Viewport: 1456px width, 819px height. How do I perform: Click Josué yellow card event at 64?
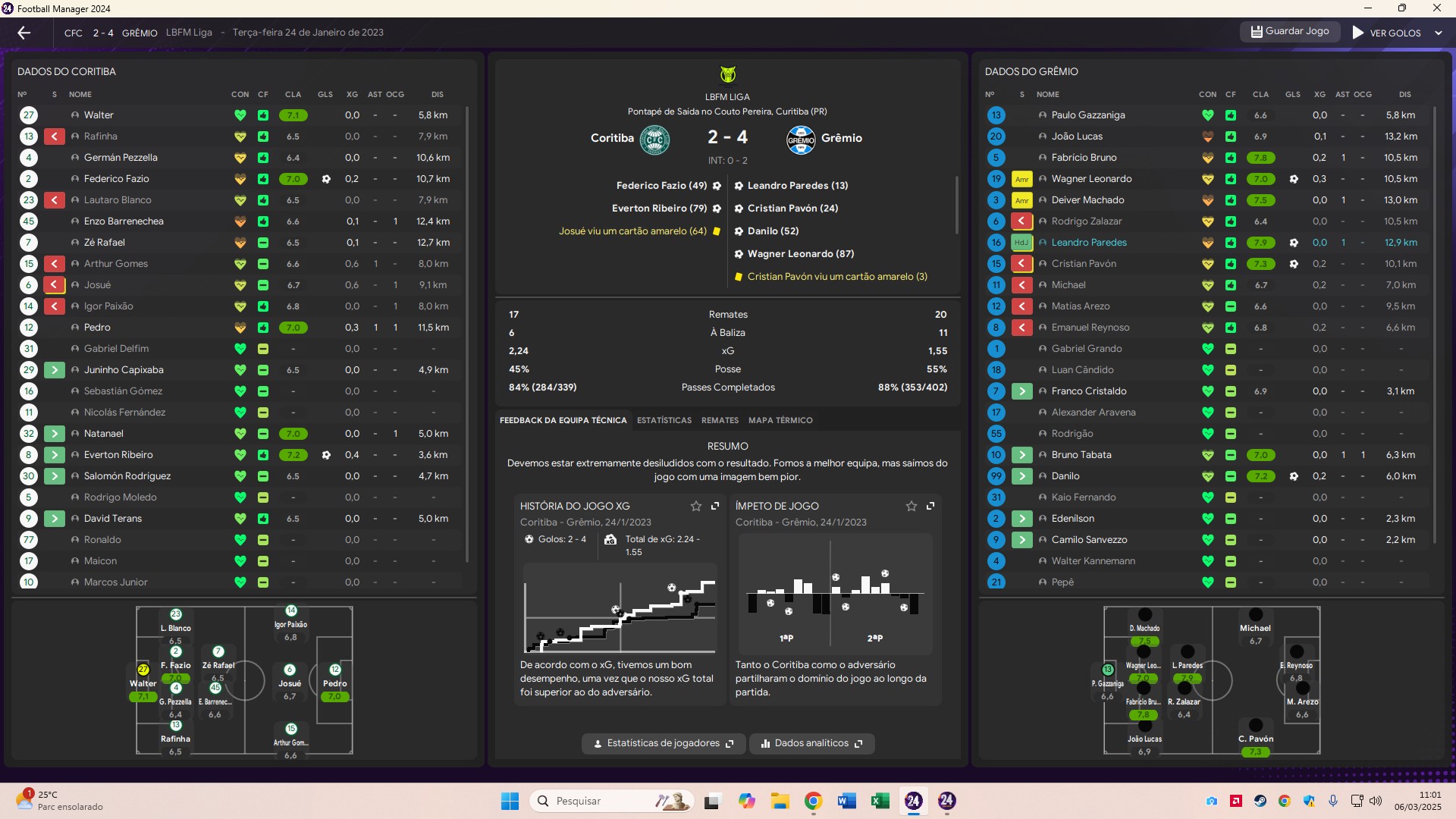tap(640, 231)
